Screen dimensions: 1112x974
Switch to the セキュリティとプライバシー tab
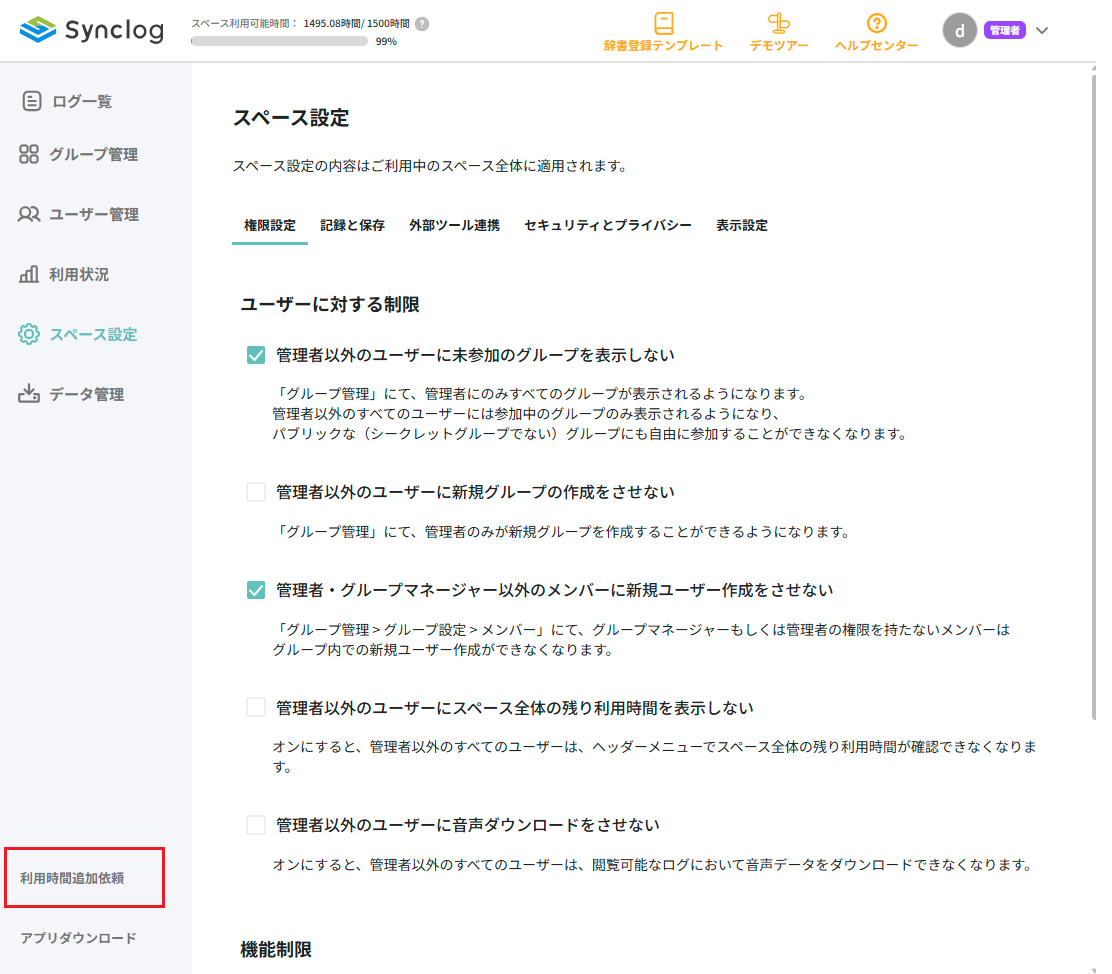pos(608,226)
